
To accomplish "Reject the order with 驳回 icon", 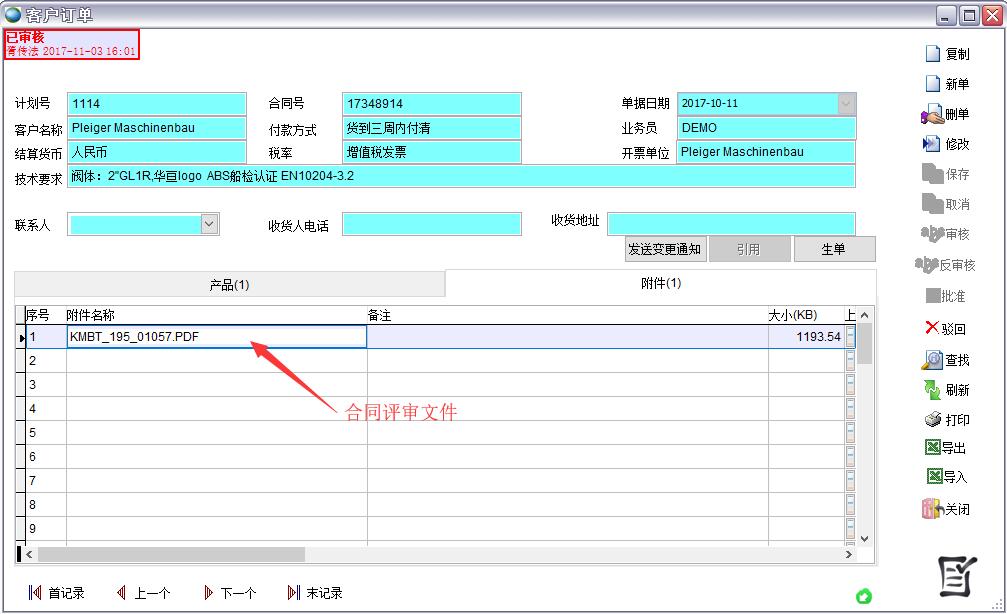I will [x=932, y=328].
